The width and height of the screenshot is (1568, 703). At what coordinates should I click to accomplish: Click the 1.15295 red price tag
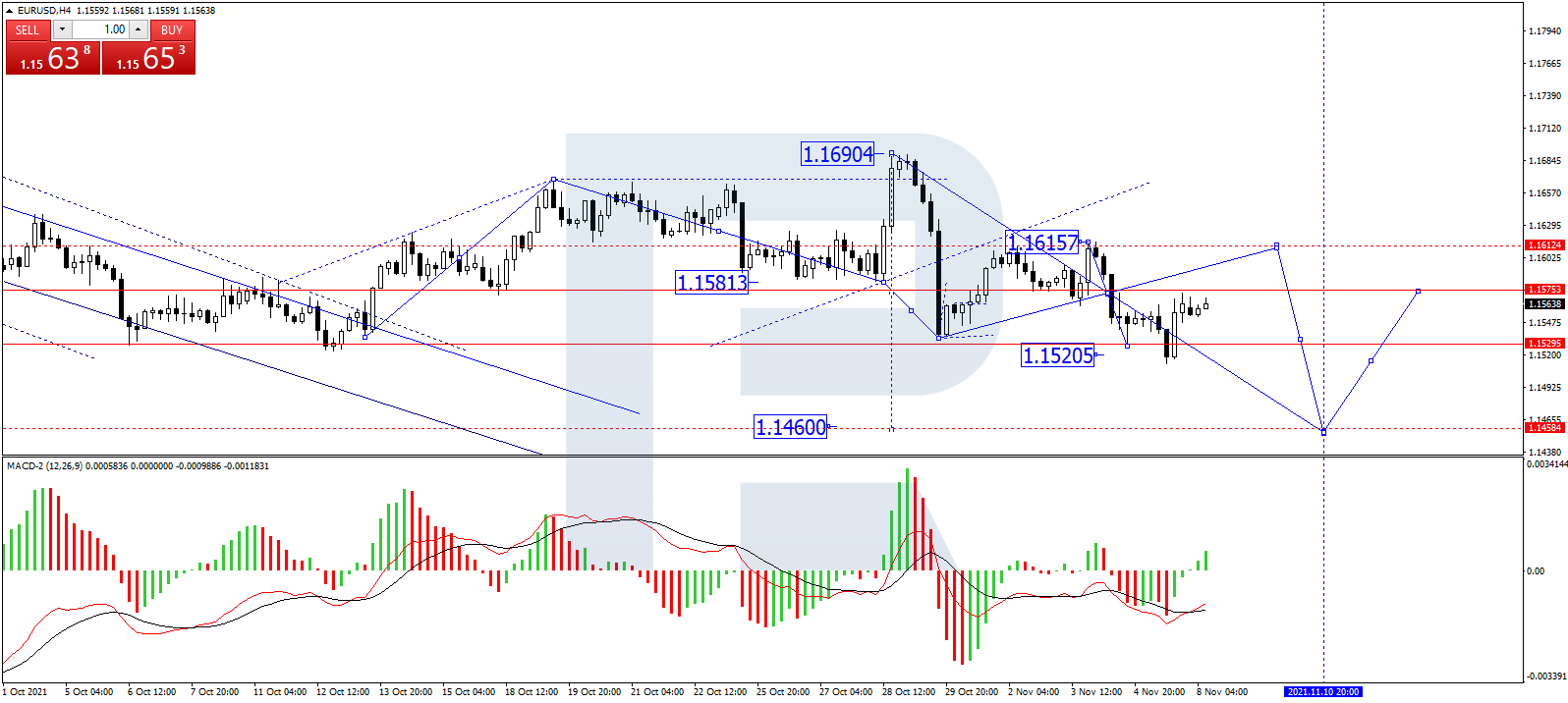tap(1543, 344)
